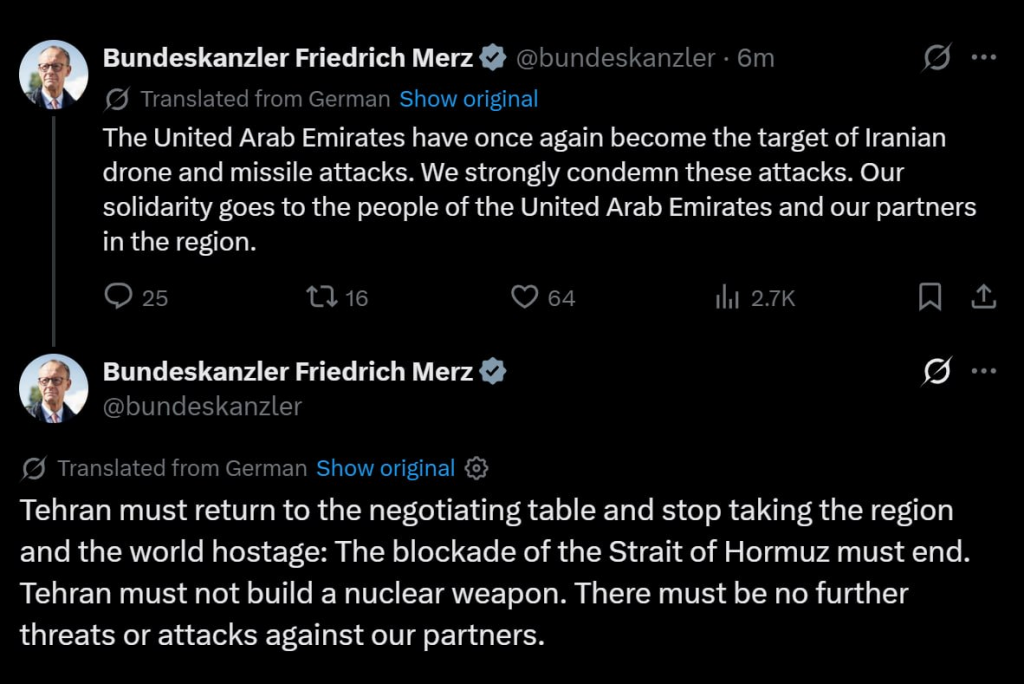
Task: Click the 6m timestamp on first post
Action: pos(756,58)
